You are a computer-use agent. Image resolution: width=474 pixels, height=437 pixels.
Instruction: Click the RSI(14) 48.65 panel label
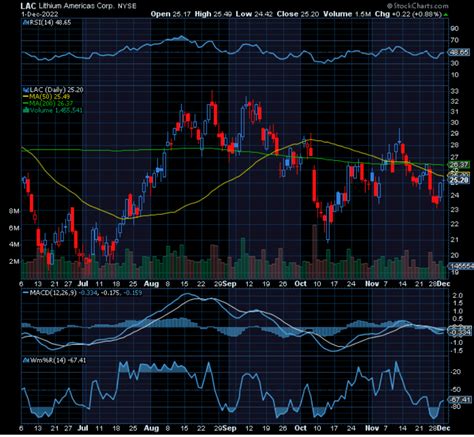(50, 23)
